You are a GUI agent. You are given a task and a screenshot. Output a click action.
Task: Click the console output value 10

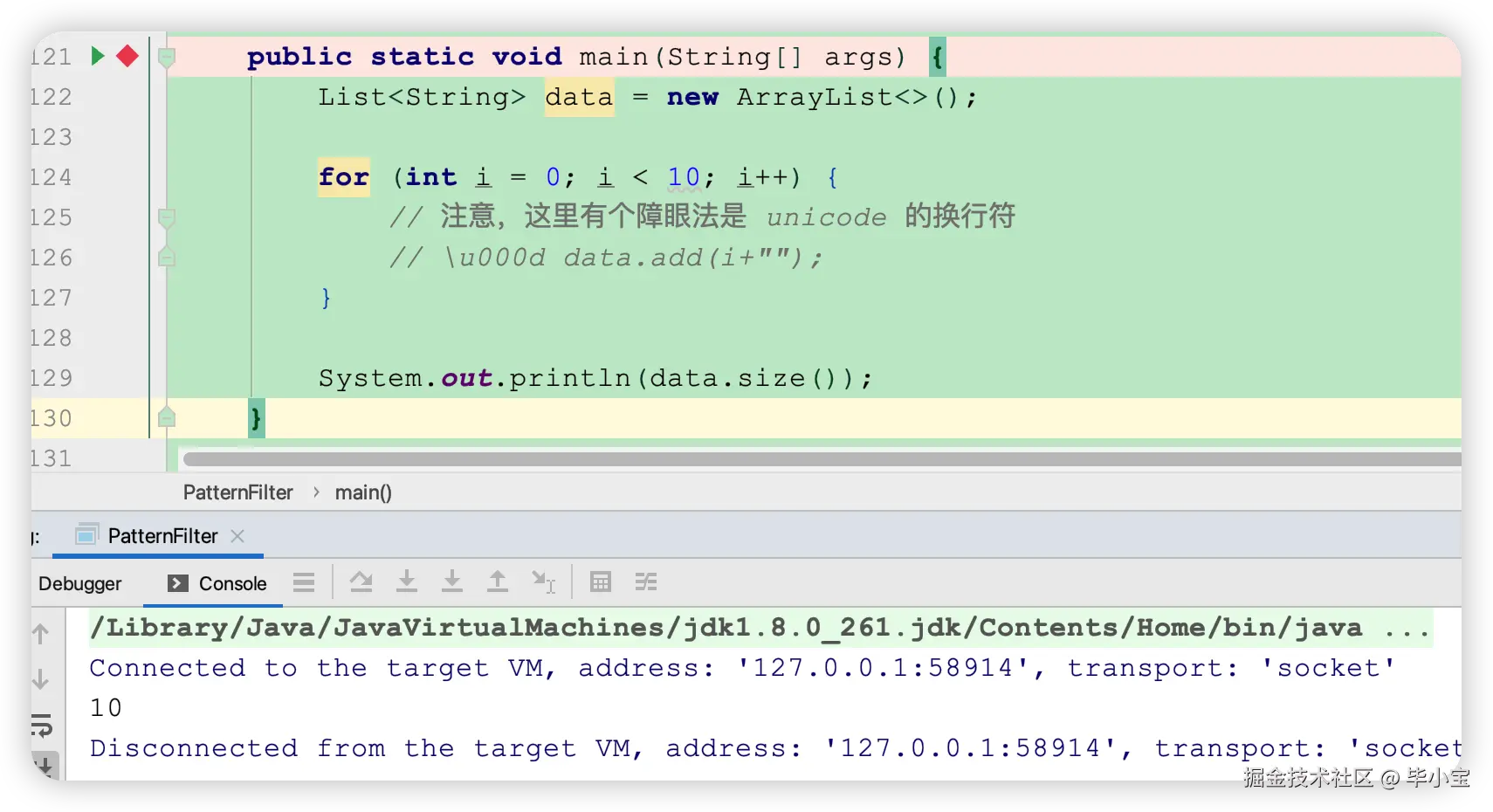tap(106, 707)
